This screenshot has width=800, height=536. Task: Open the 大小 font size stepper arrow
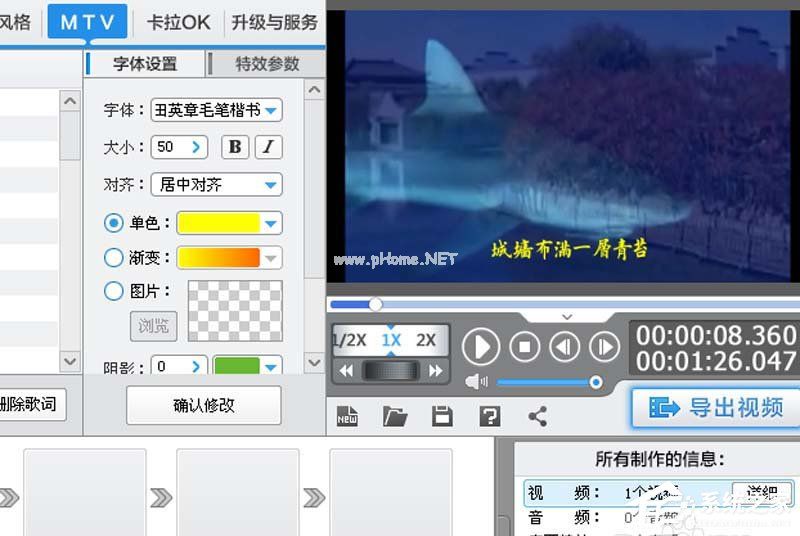pyautogui.click(x=196, y=147)
